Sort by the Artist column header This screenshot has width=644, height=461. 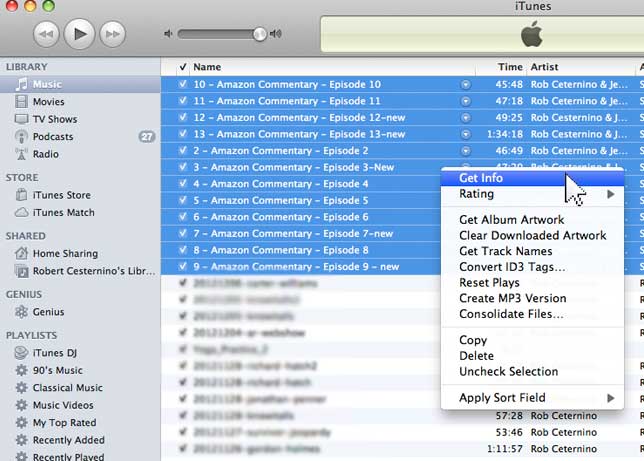(581, 67)
